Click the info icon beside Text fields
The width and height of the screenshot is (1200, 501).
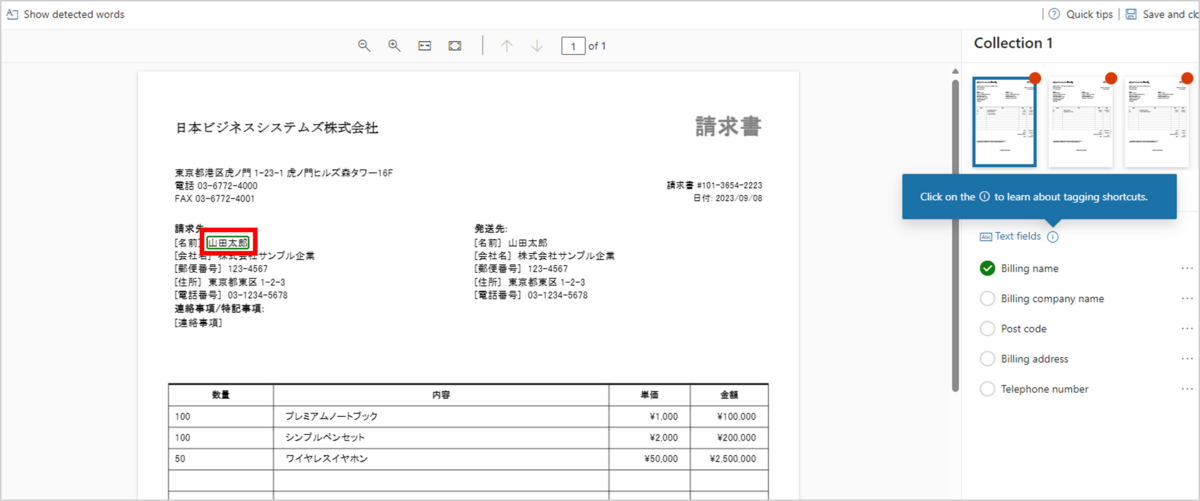[1053, 237]
